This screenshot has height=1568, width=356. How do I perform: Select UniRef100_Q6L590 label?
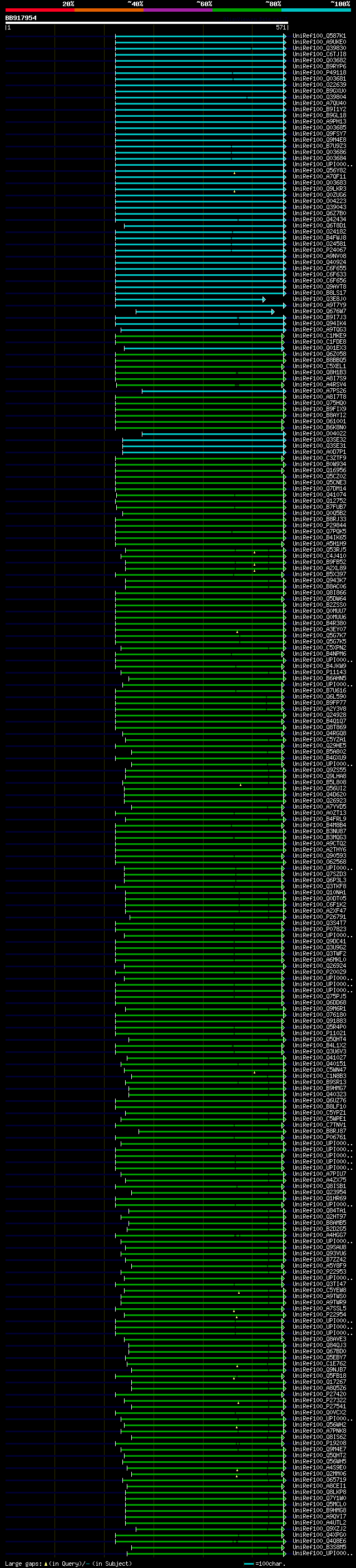point(319,697)
